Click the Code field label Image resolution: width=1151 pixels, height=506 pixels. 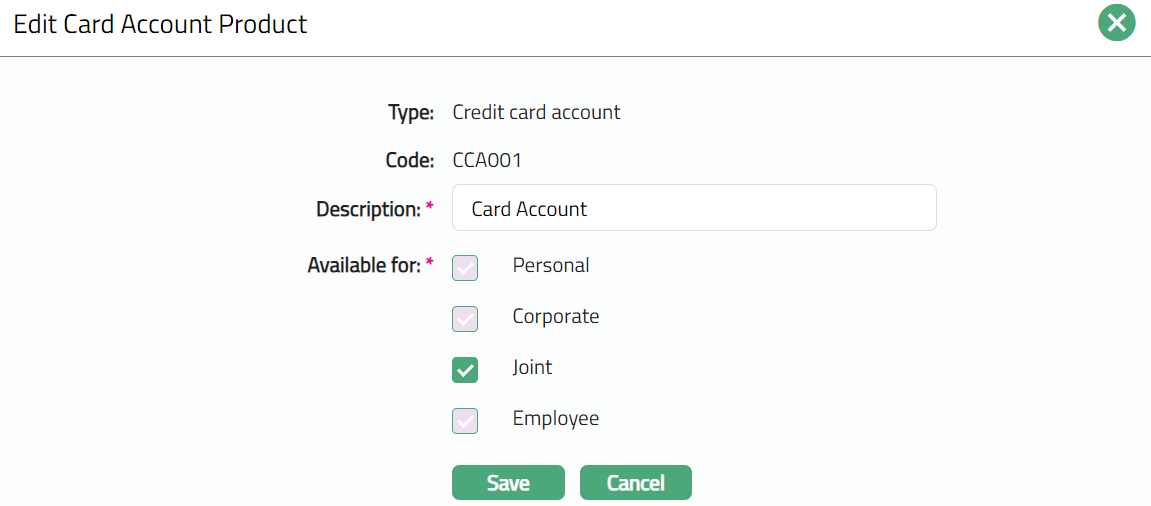tap(409, 160)
